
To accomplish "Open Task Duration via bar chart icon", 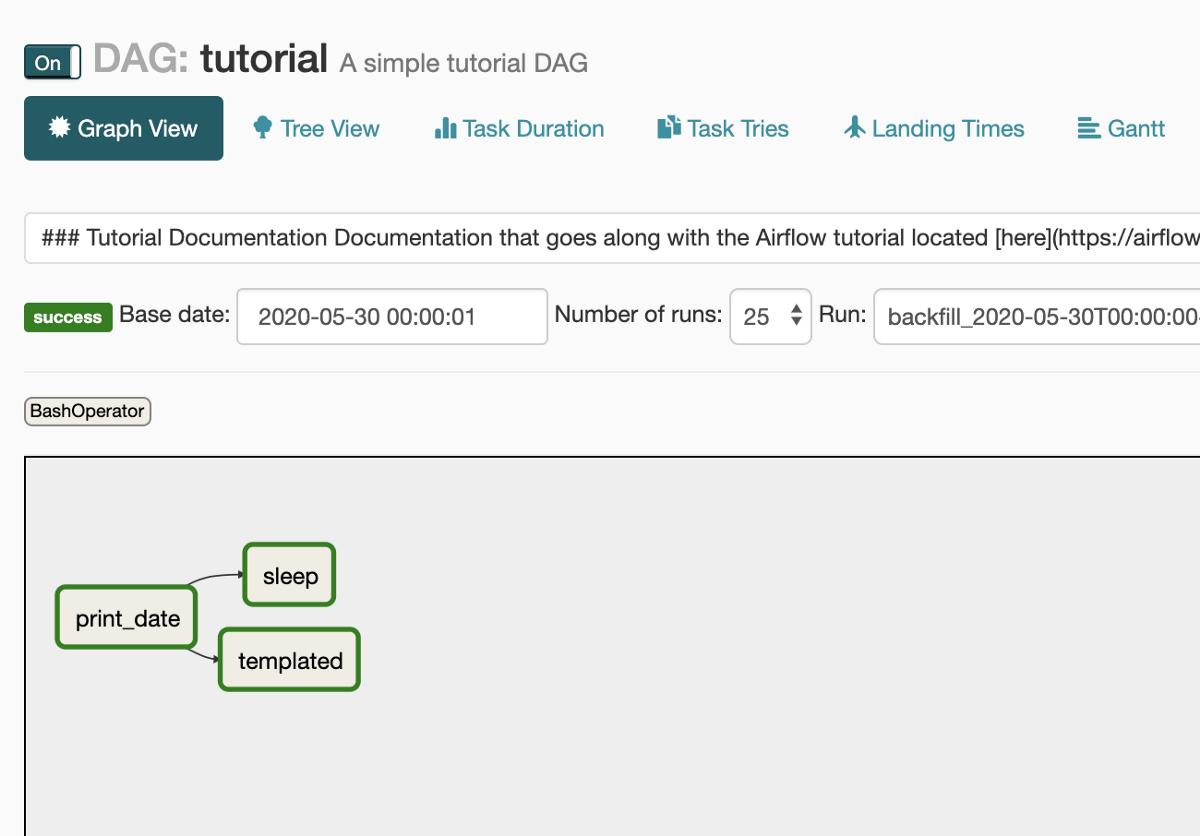I will [448, 128].
